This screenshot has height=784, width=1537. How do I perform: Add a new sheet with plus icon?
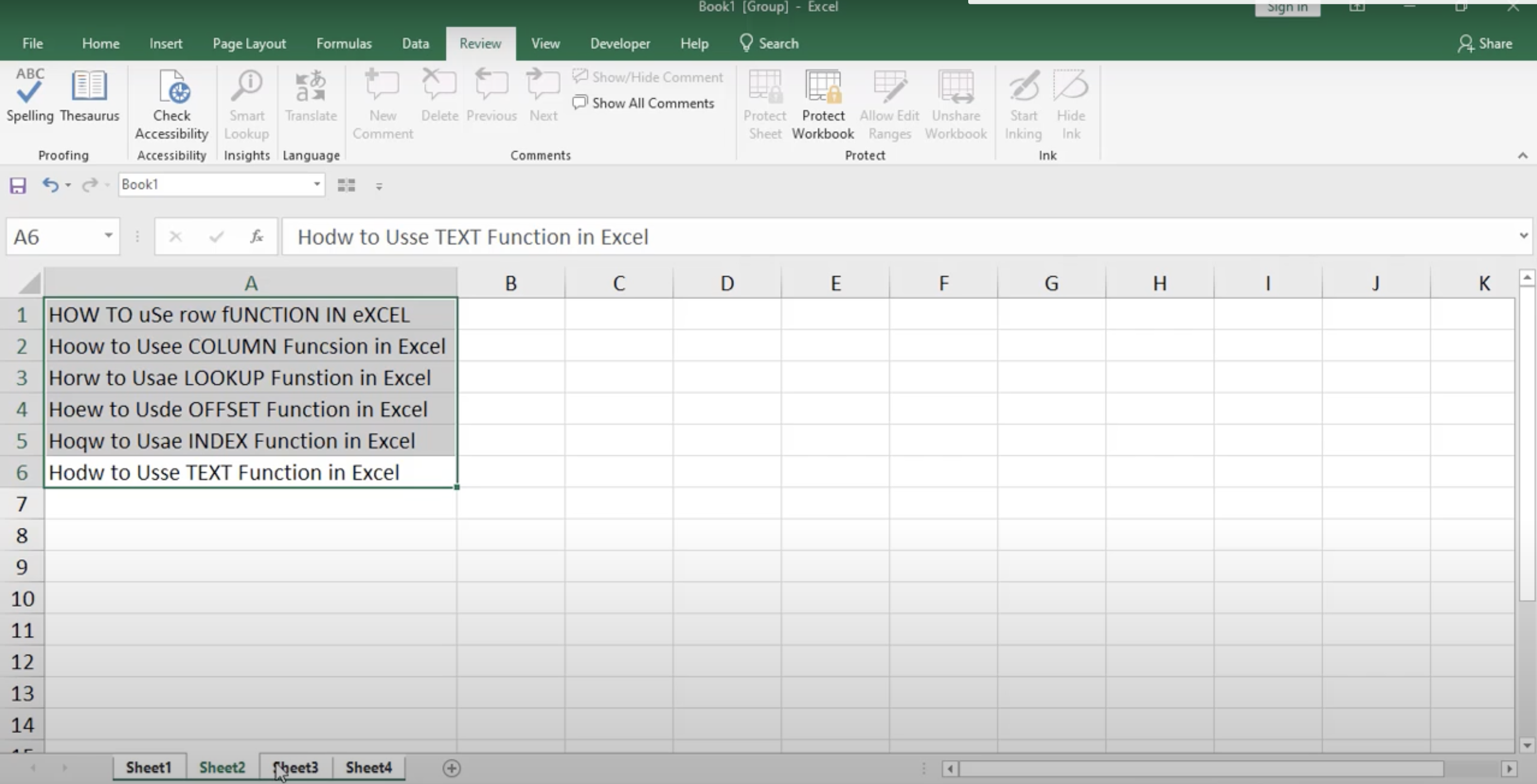(452, 768)
